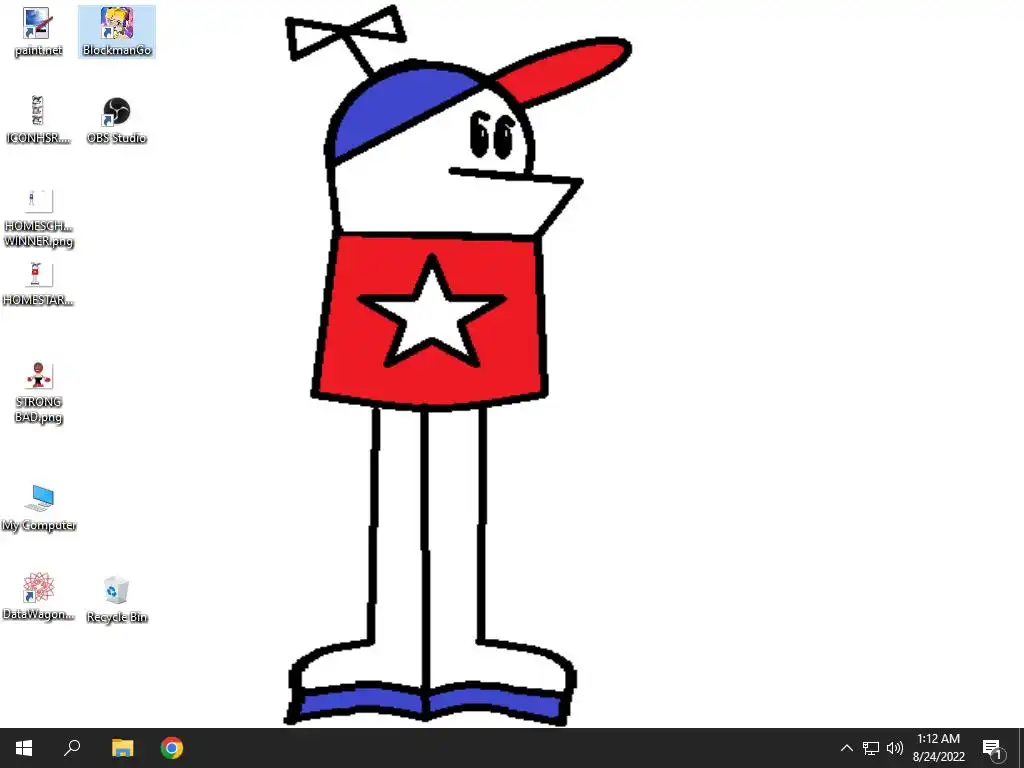Open the paint.net desktop shortcut
1024x768 pixels.
point(38,32)
